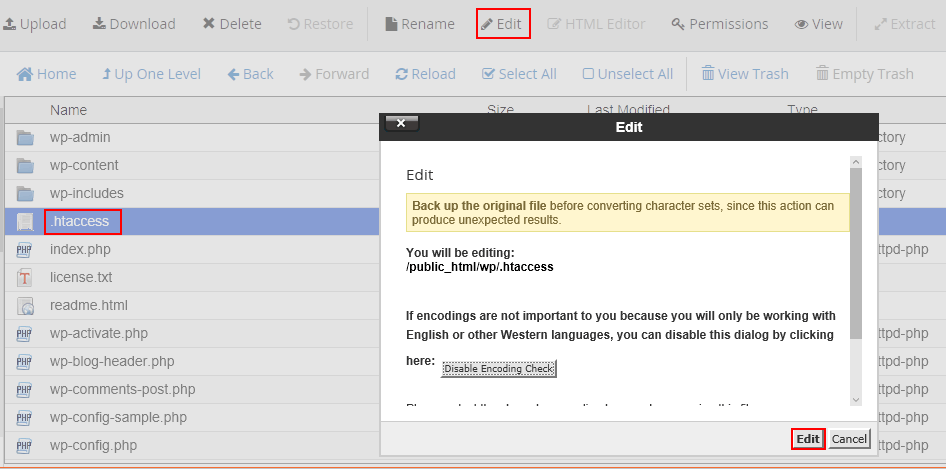Viewport: 946px width, 469px height.
Task: Select wp-comments-post.php file name
Action: click(x=122, y=389)
